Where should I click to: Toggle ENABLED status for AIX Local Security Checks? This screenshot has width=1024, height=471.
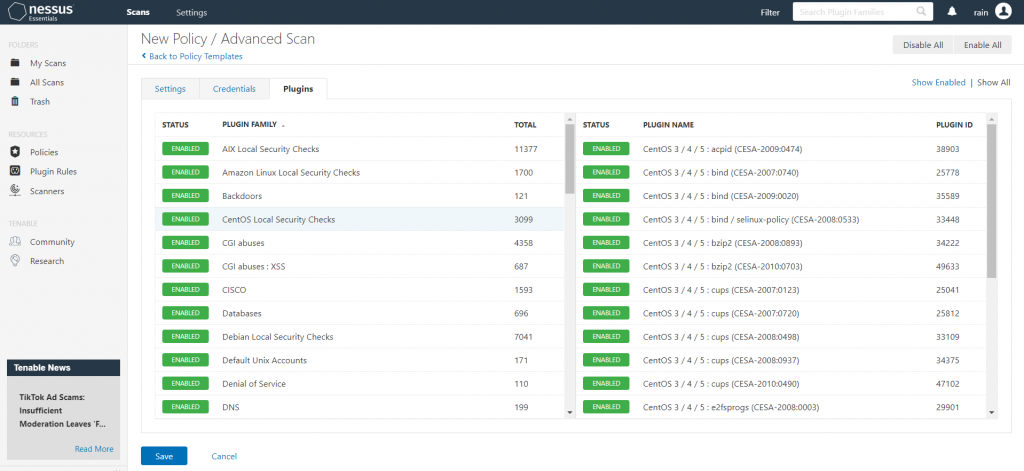pos(185,149)
